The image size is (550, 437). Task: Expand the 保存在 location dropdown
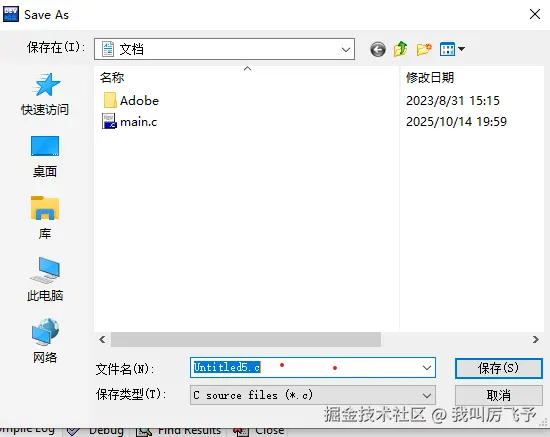point(346,49)
